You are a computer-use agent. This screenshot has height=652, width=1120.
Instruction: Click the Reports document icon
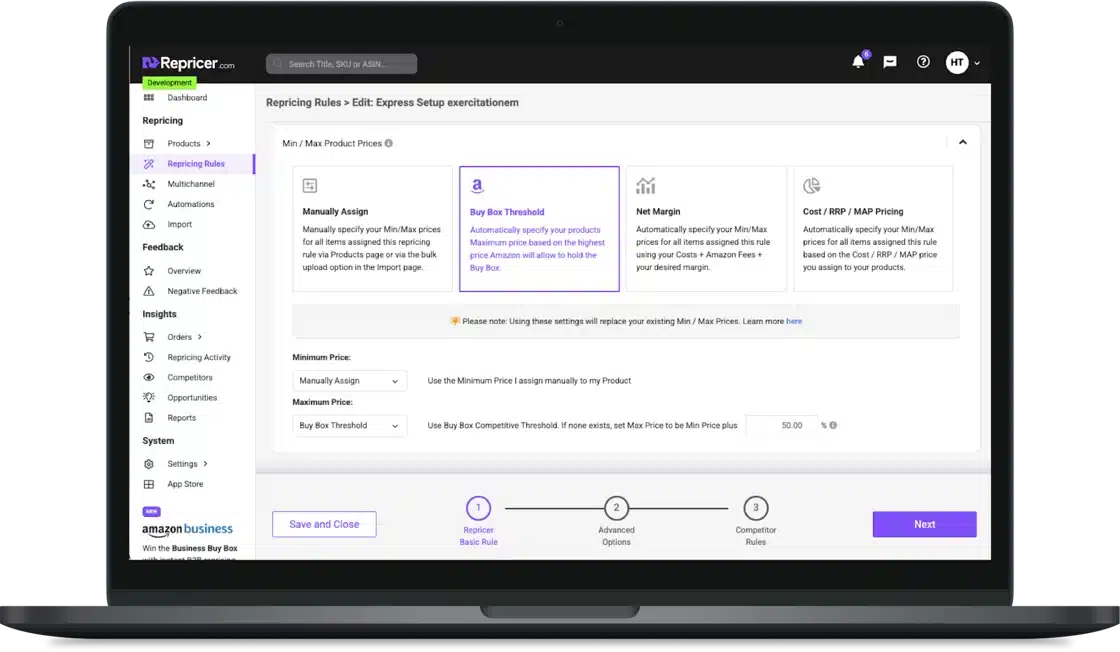[149, 418]
